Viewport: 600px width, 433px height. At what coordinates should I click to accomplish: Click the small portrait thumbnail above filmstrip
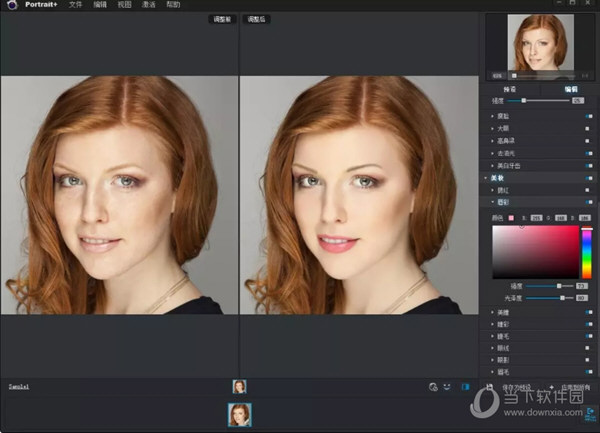pos(240,387)
